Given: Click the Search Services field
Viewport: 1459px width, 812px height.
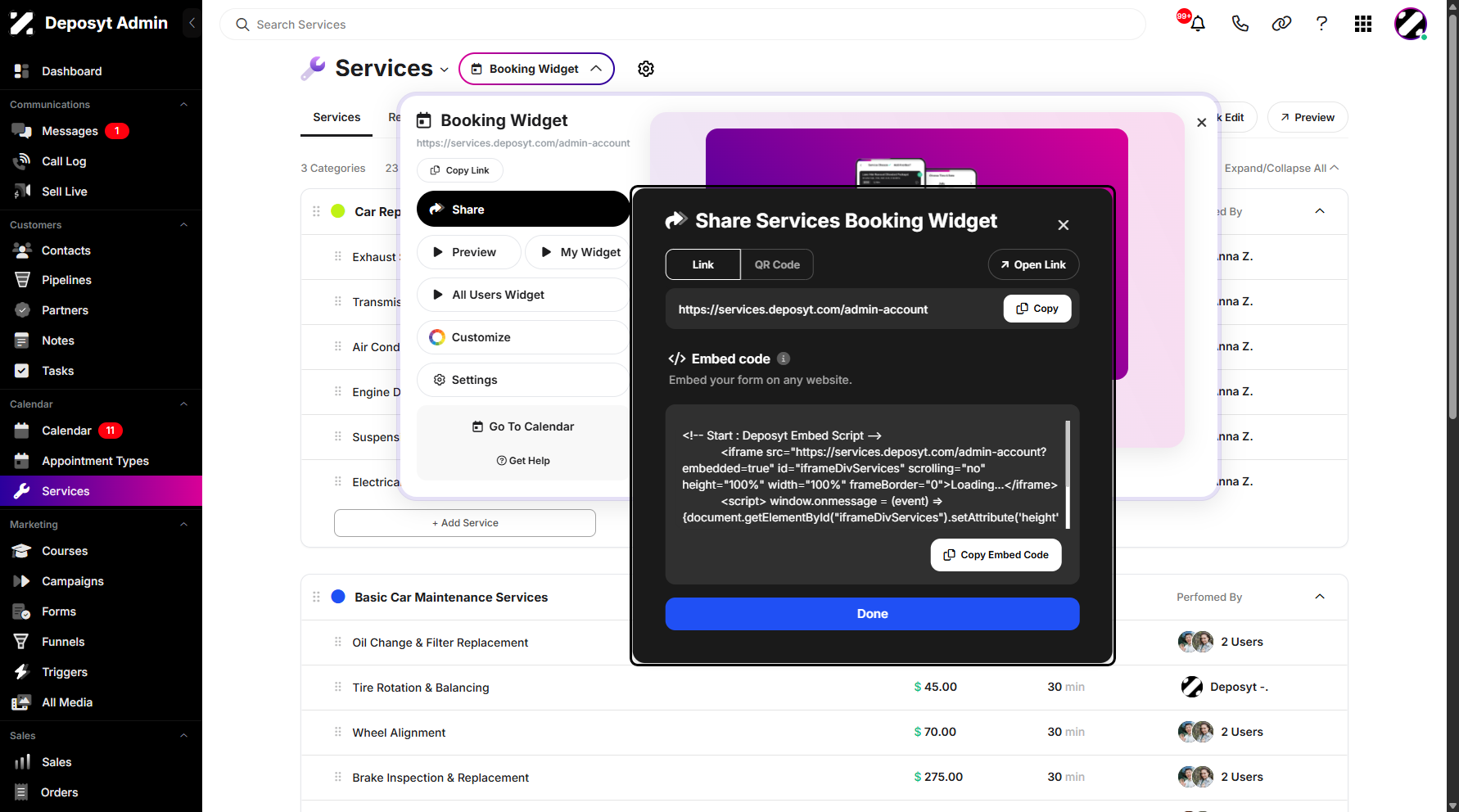Looking at the screenshot, I should [x=682, y=25].
